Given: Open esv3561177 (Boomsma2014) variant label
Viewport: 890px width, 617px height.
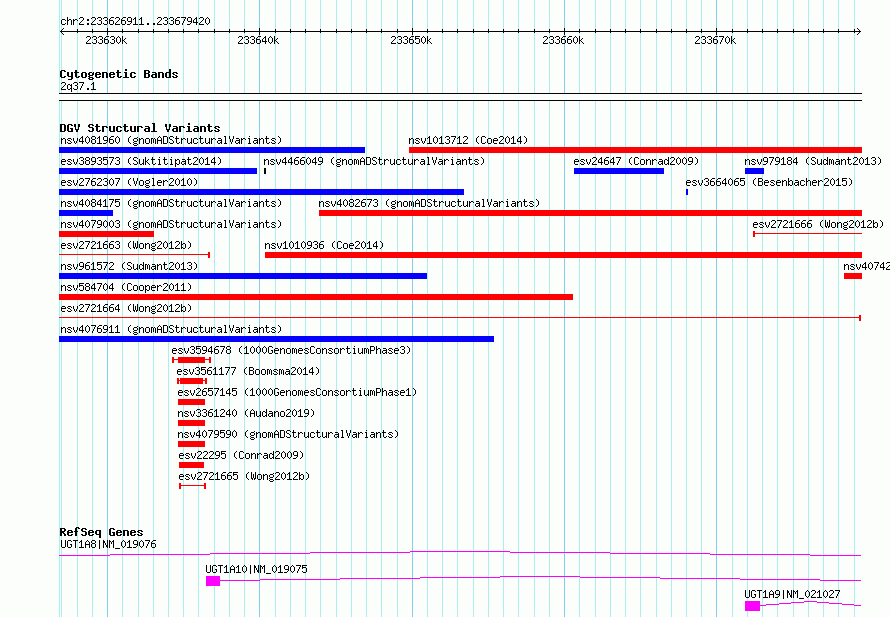Looking at the screenshot, I should coord(248,371).
